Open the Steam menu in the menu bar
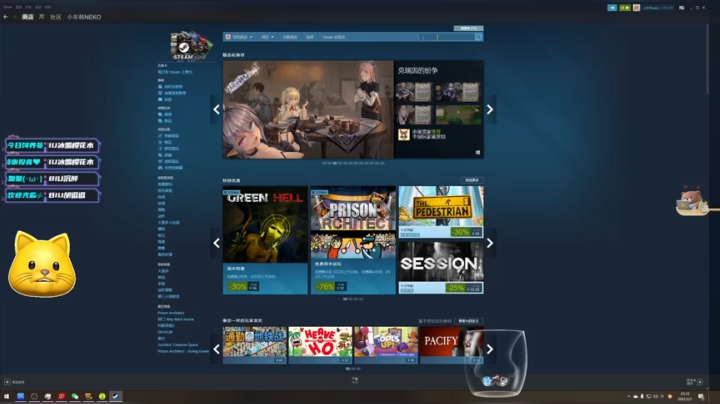720x404 pixels. point(7,7)
